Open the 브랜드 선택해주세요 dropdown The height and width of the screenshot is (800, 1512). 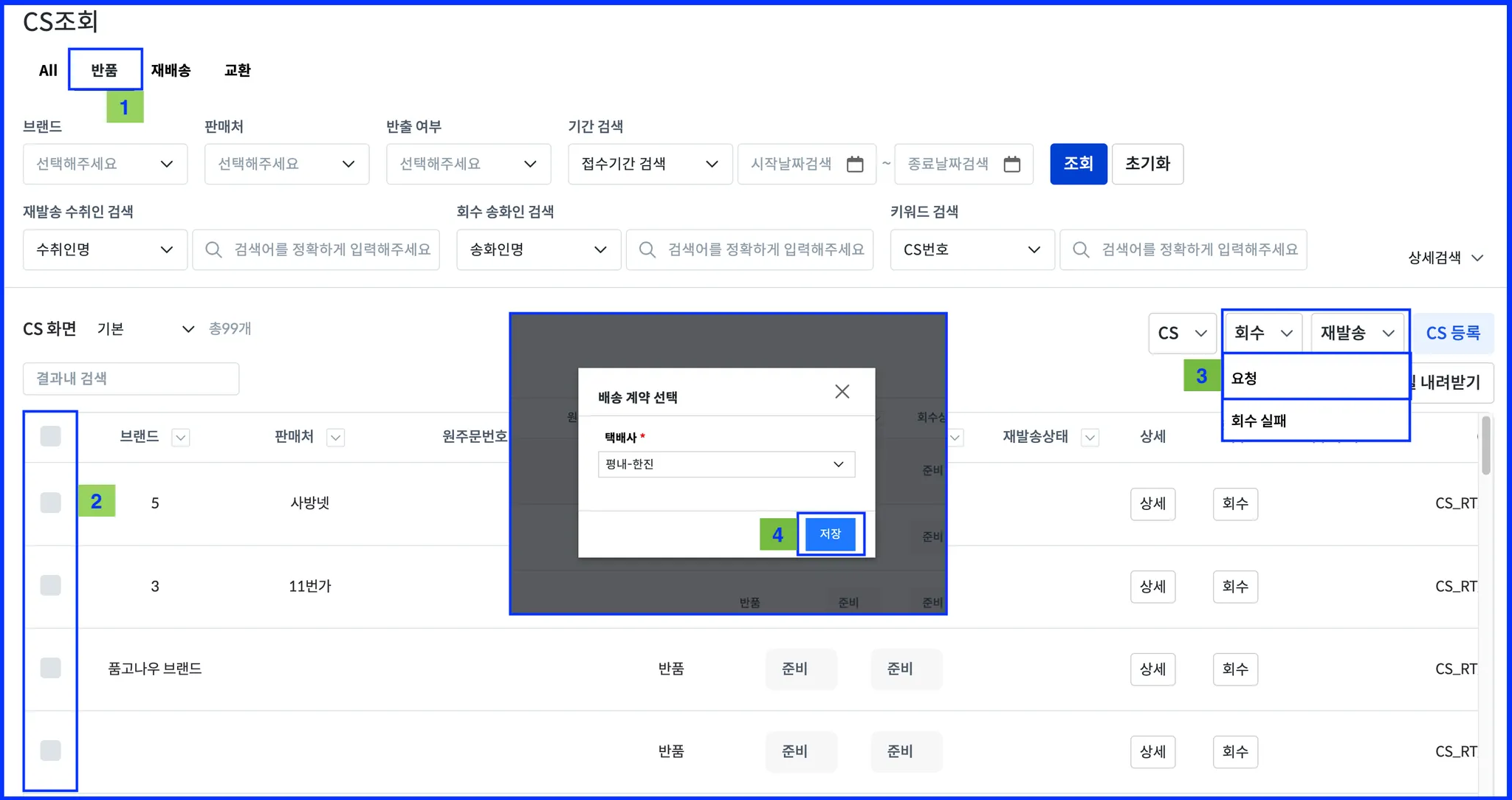[x=105, y=164]
